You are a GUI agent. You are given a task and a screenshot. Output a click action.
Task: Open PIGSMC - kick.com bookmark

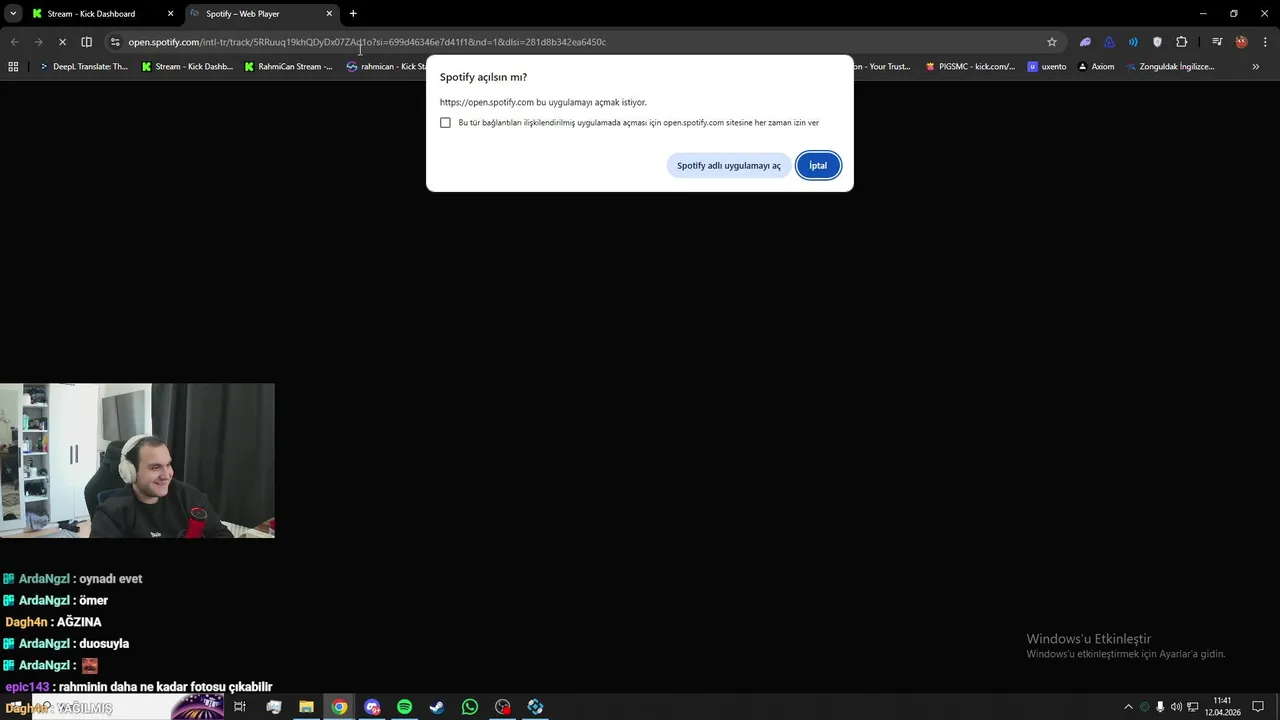(x=970, y=67)
